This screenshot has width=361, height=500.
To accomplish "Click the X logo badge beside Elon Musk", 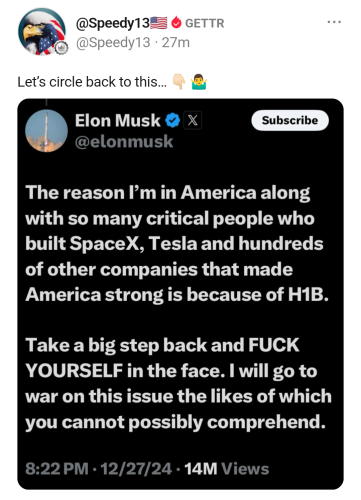I will (x=192, y=120).
